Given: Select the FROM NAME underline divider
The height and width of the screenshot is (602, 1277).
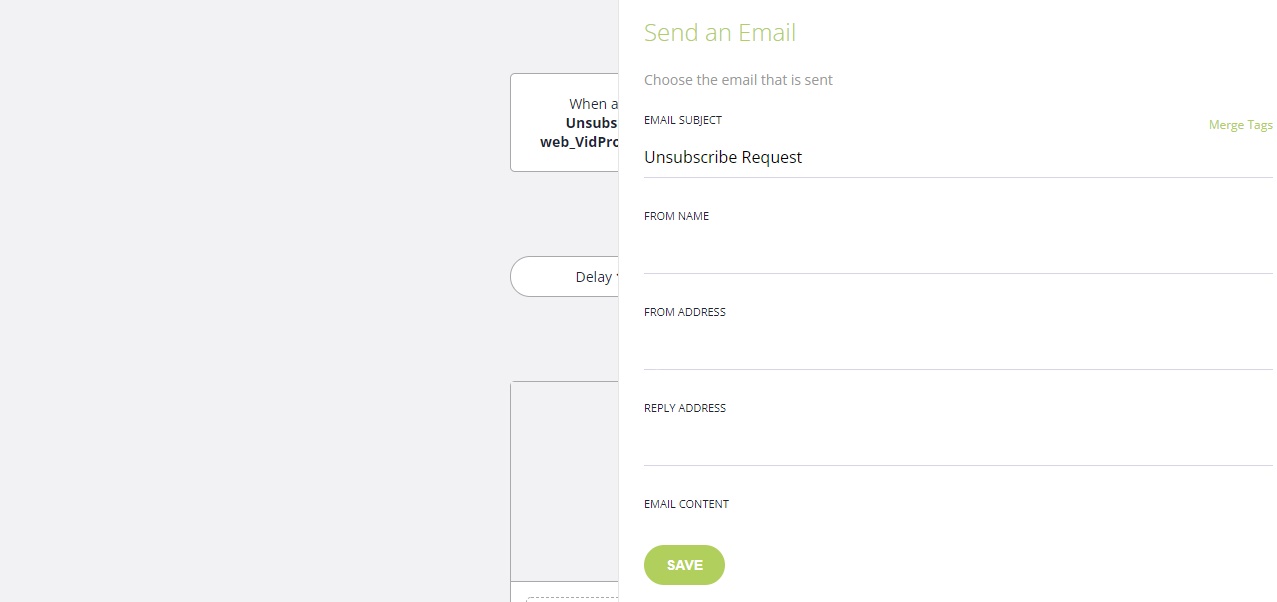Looking at the screenshot, I should 958,272.
